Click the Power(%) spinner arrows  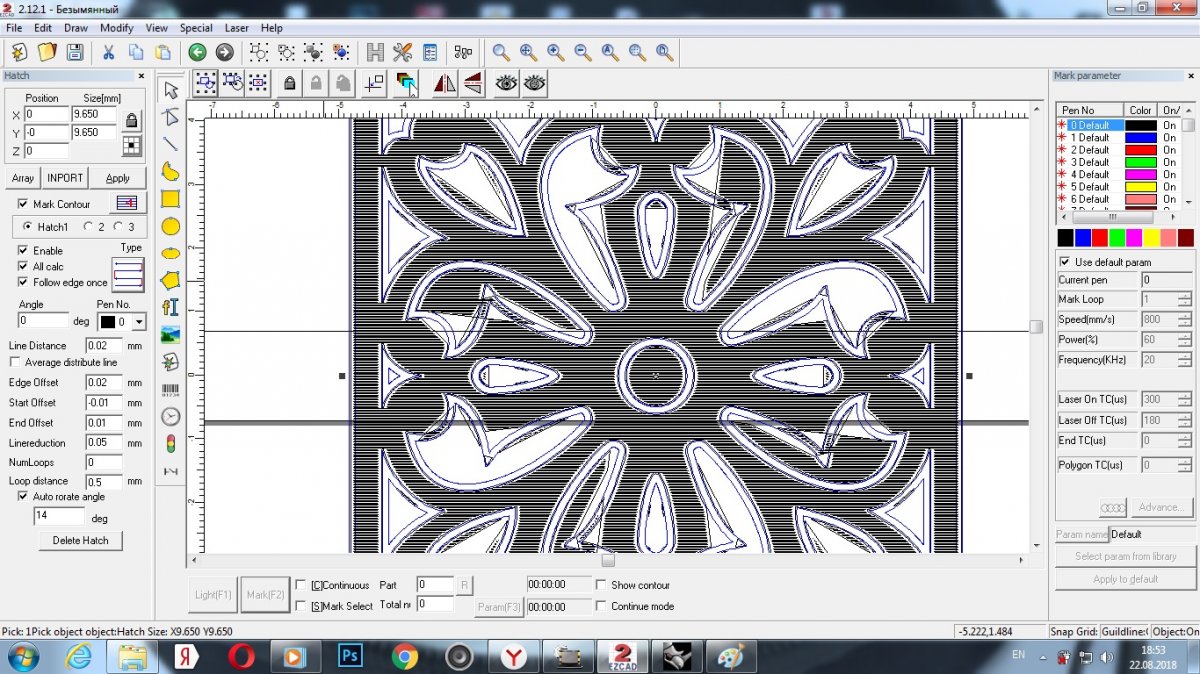(1184, 340)
